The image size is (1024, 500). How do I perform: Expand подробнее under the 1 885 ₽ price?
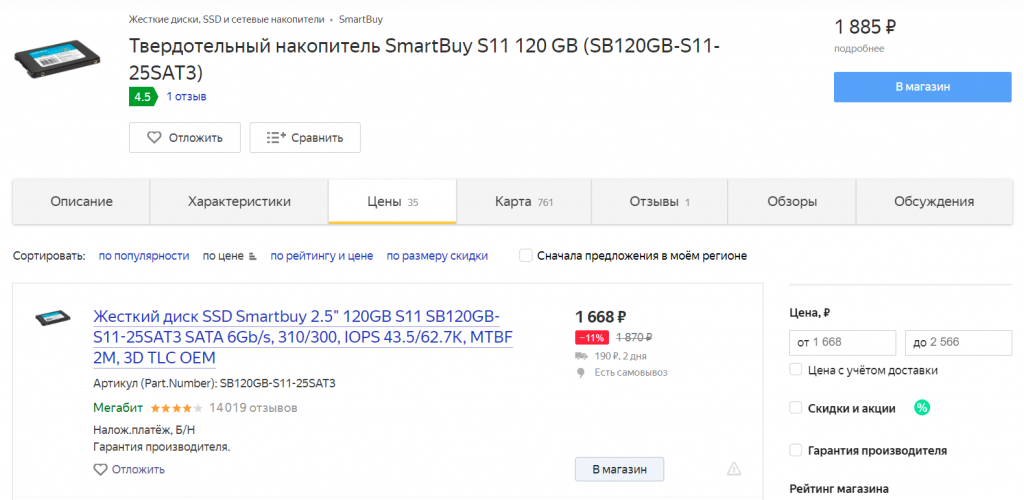pyautogui.click(x=859, y=48)
